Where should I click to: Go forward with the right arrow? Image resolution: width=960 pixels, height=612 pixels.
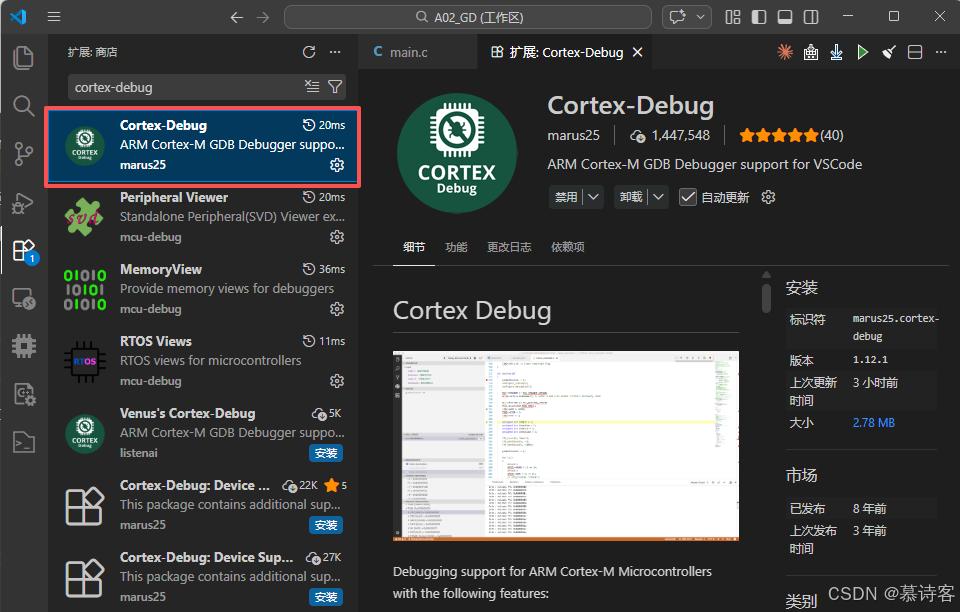[x=263, y=17]
